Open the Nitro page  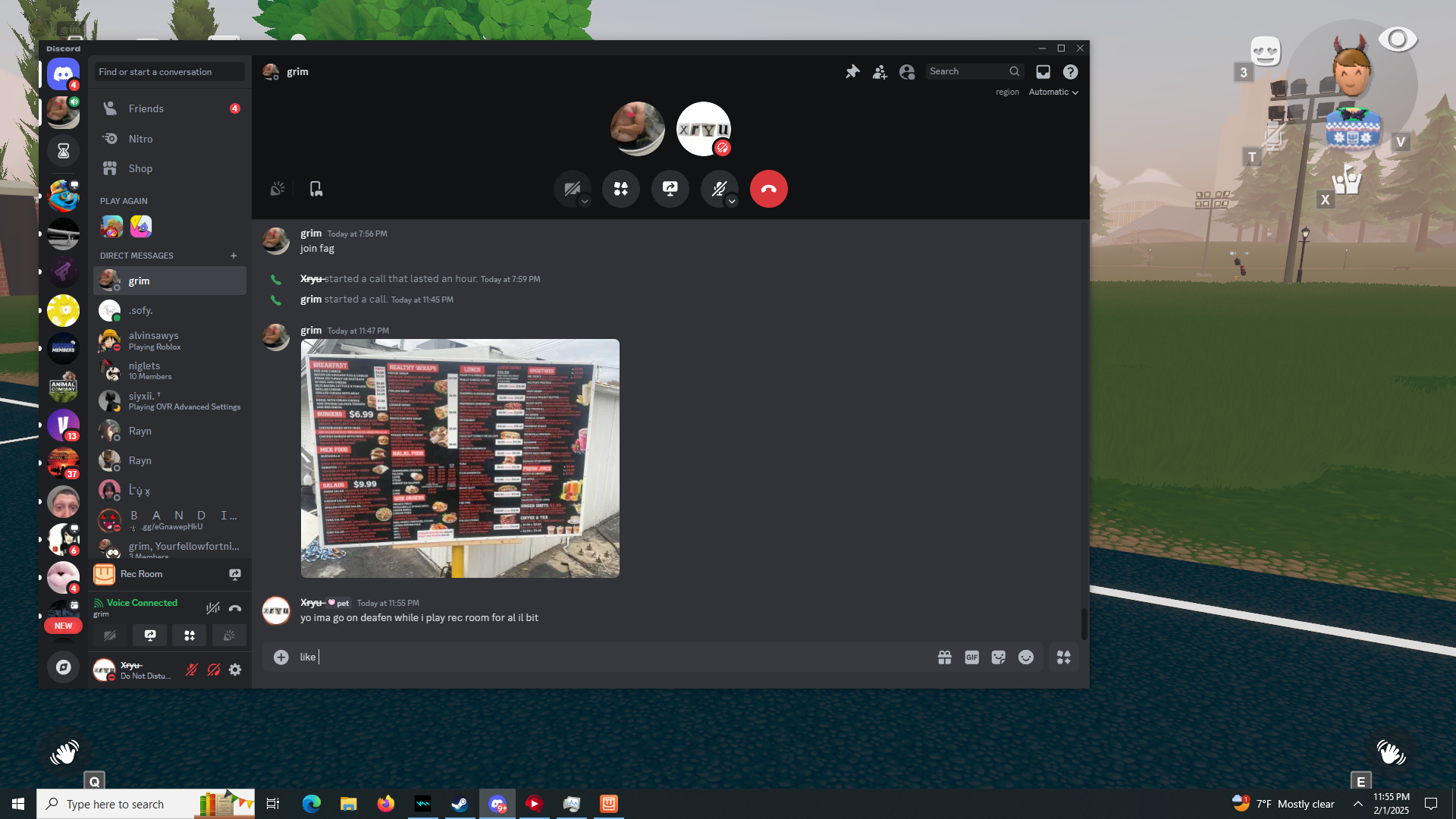tap(141, 139)
